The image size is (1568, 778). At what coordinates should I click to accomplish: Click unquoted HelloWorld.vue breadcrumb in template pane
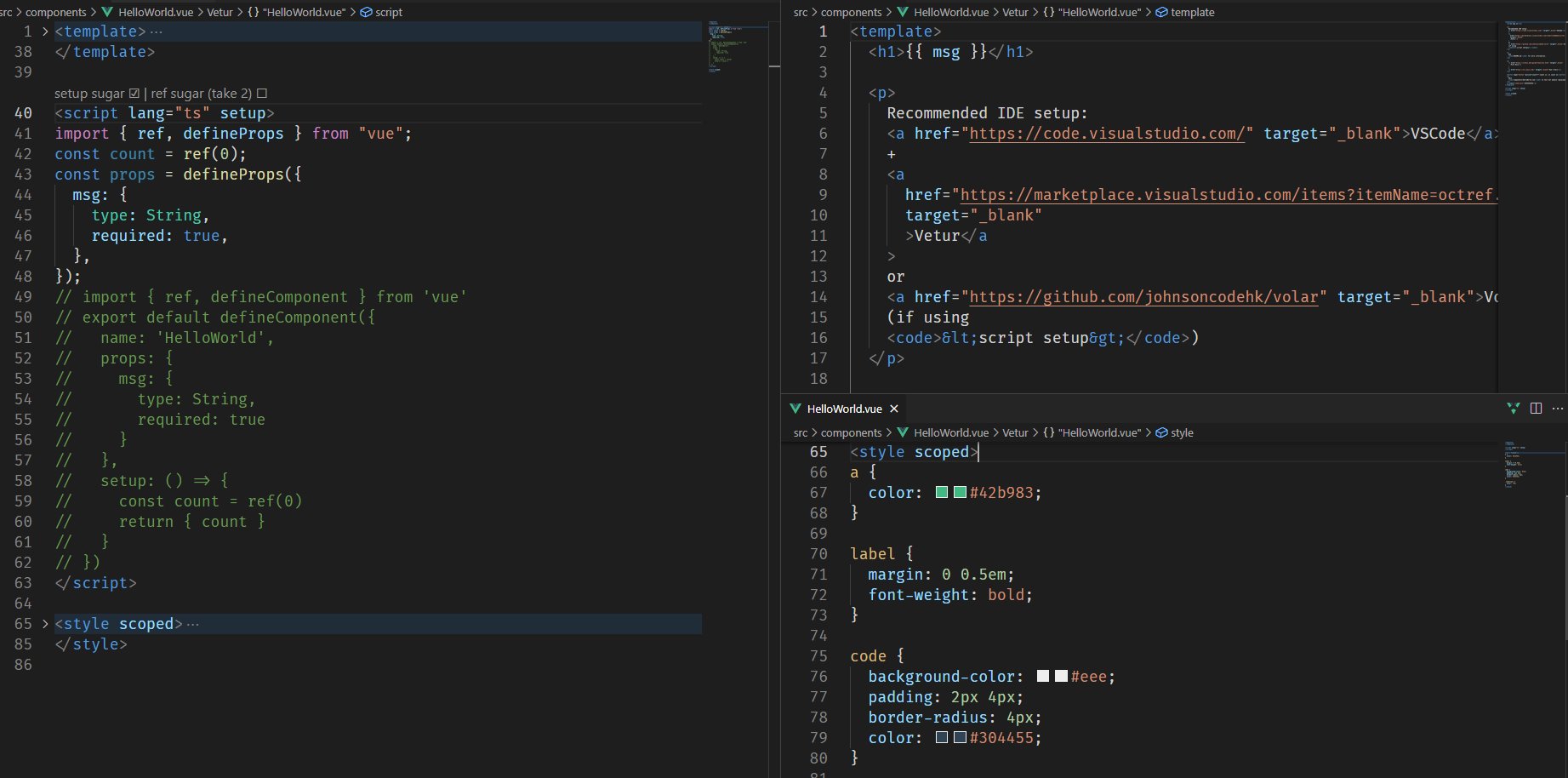pyautogui.click(x=951, y=12)
